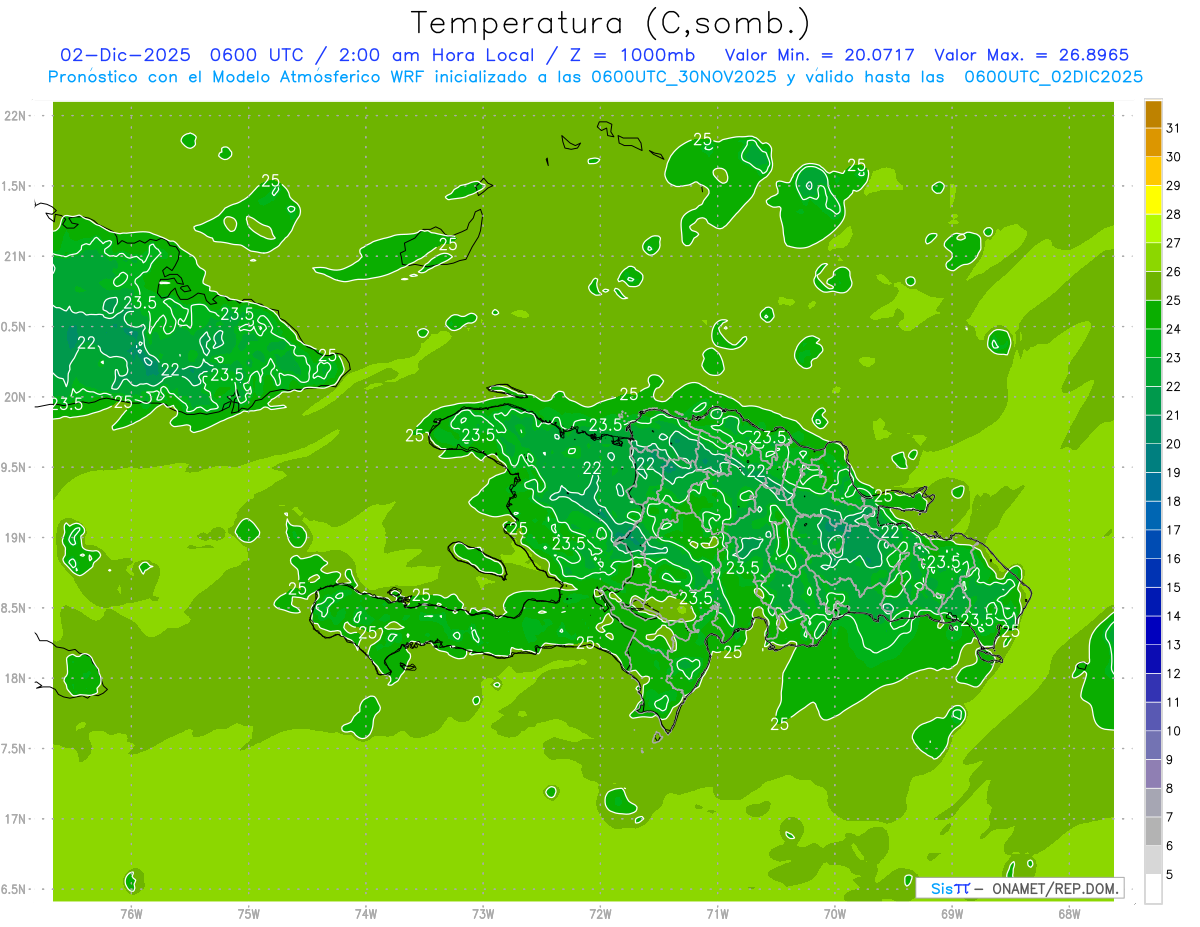Click the 72W longitude axis label
The image size is (1200, 927).
(x=600, y=913)
